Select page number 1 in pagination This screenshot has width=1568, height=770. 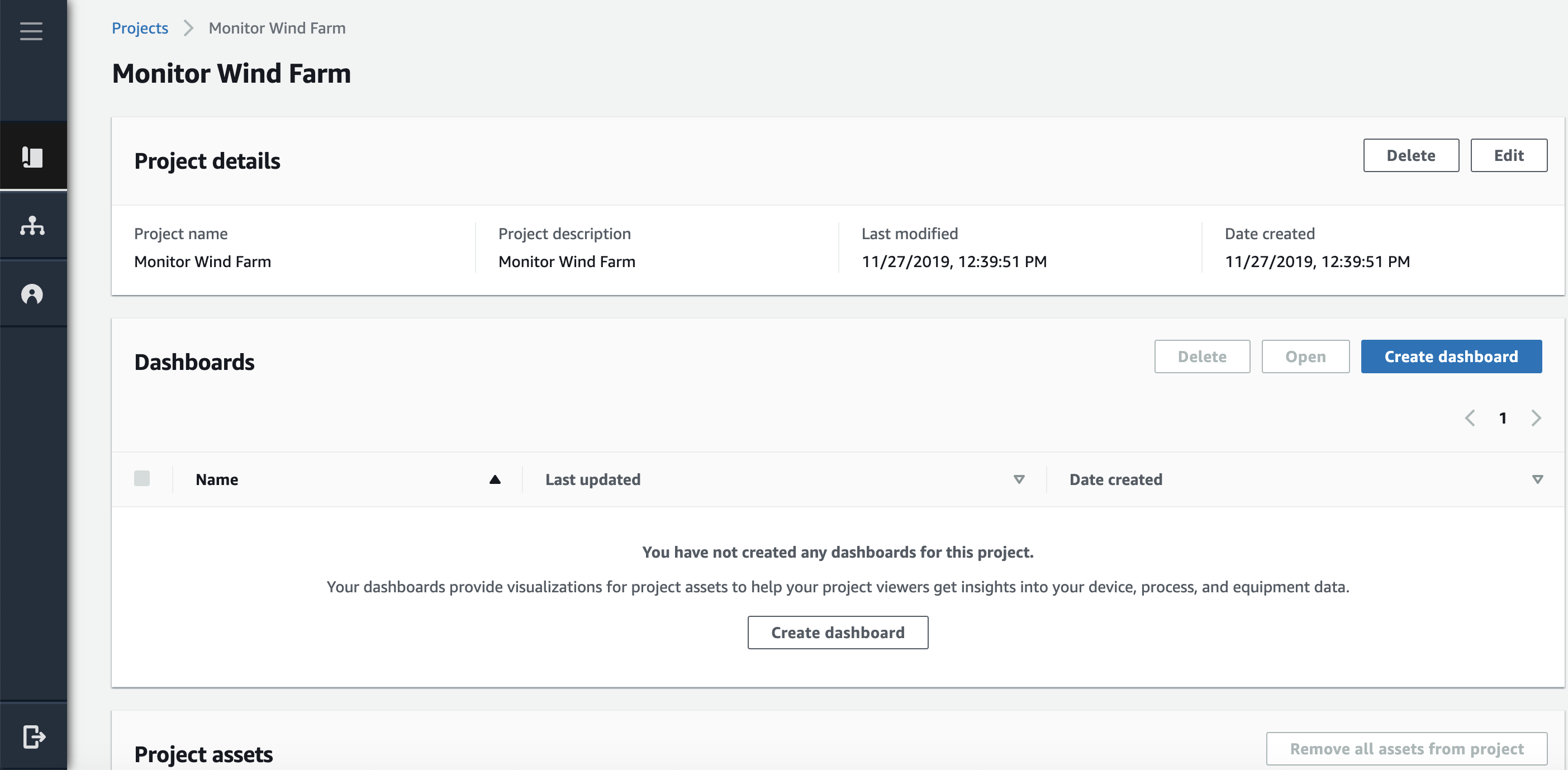coord(1503,418)
